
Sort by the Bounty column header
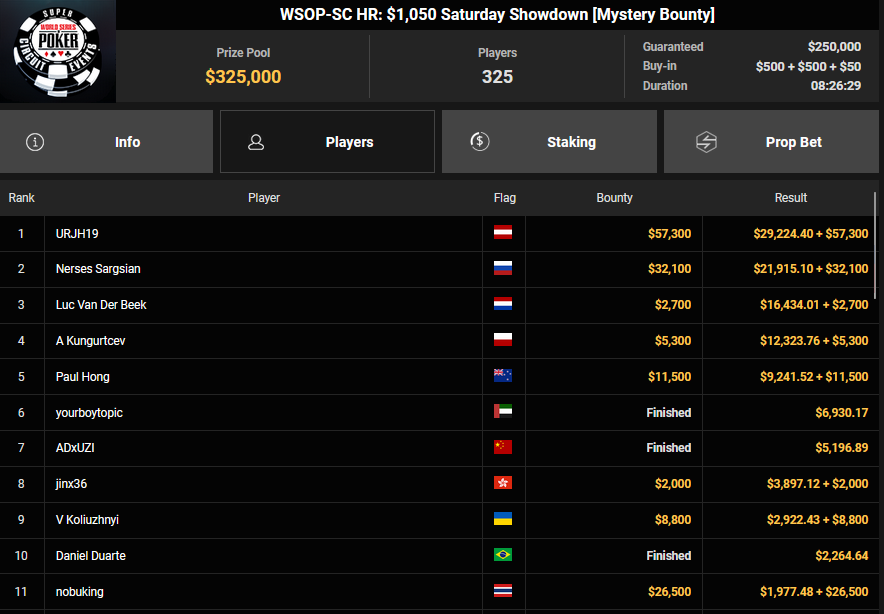click(x=614, y=198)
